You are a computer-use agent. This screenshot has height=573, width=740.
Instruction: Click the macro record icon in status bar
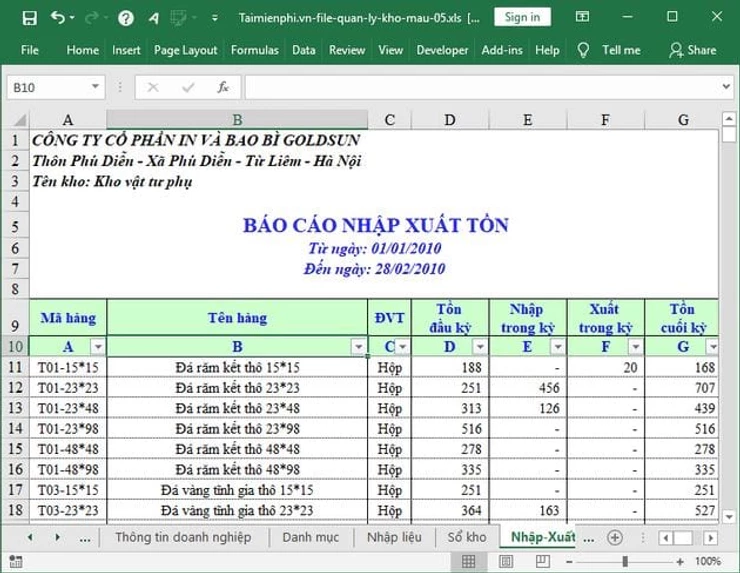click(16, 562)
